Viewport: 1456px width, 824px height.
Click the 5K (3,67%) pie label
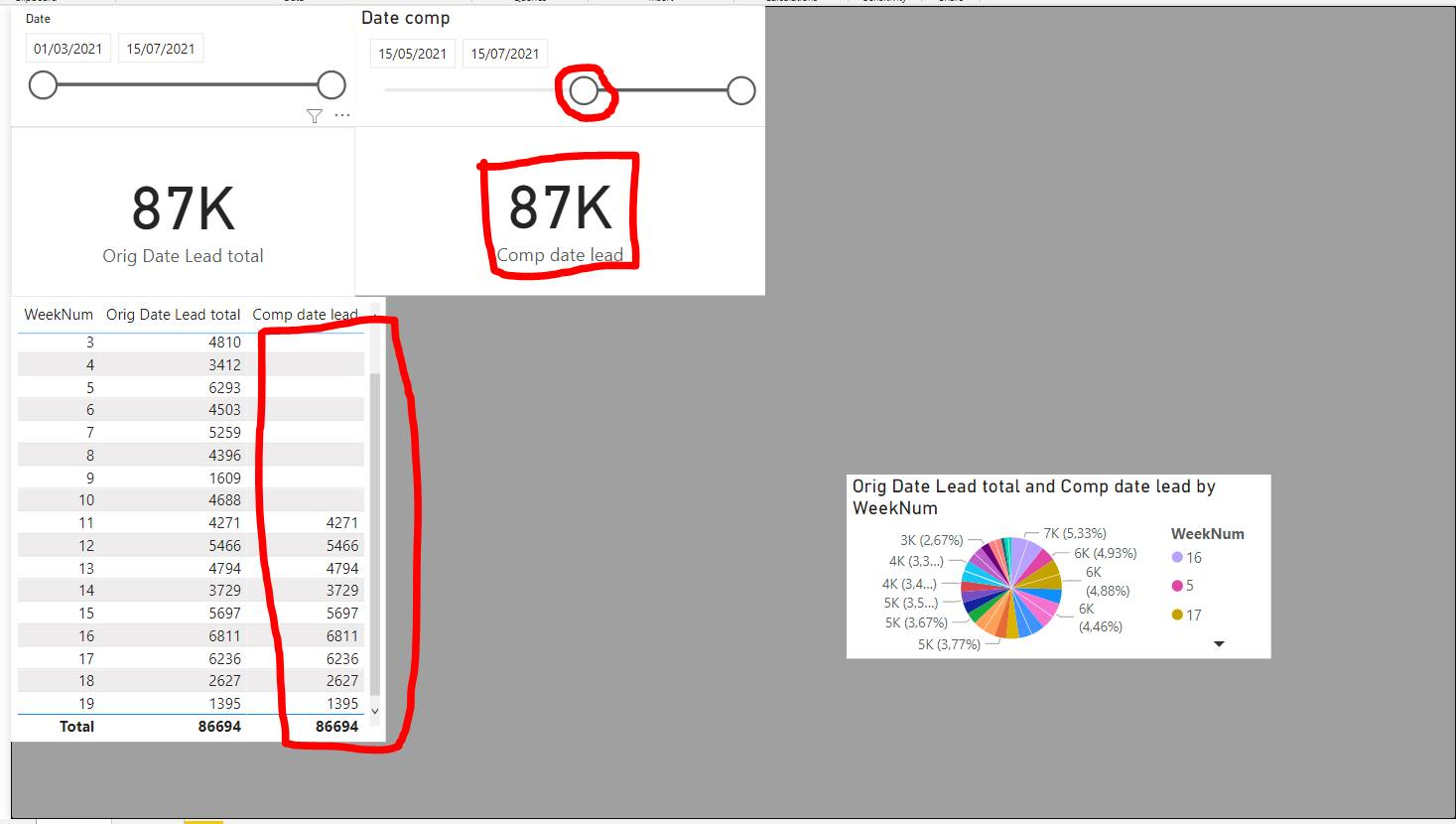[916, 622]
